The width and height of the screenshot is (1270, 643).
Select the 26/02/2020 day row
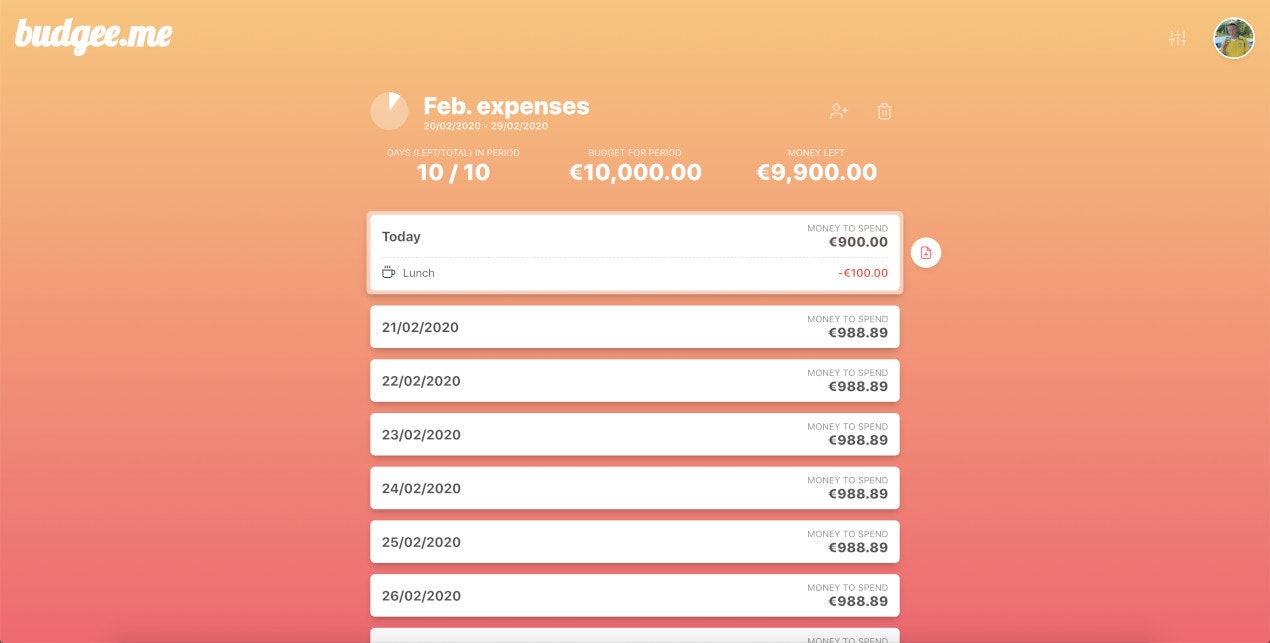tap(634, 596)
